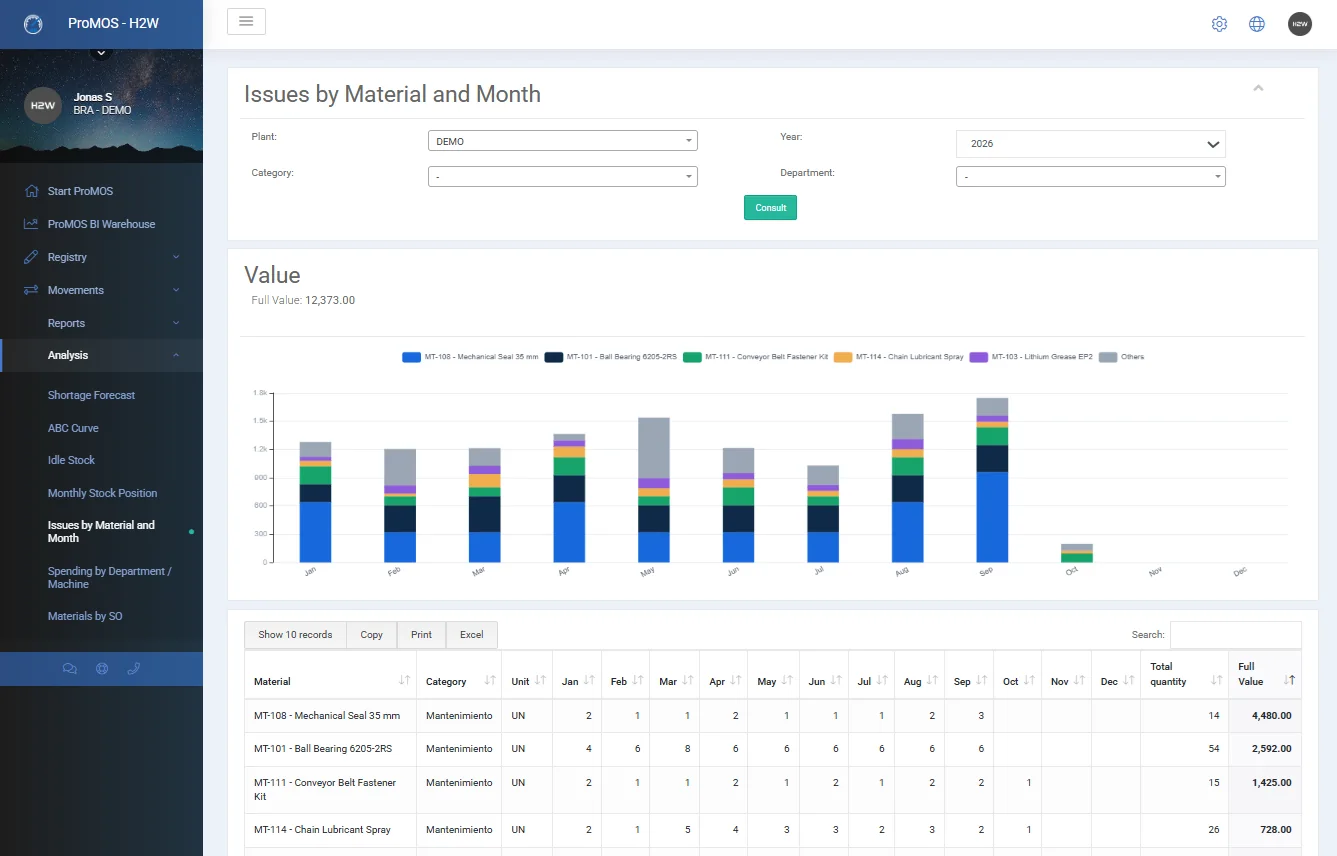
Task: Open the Year dropdown showing 2026
Action: point(1090,143)
